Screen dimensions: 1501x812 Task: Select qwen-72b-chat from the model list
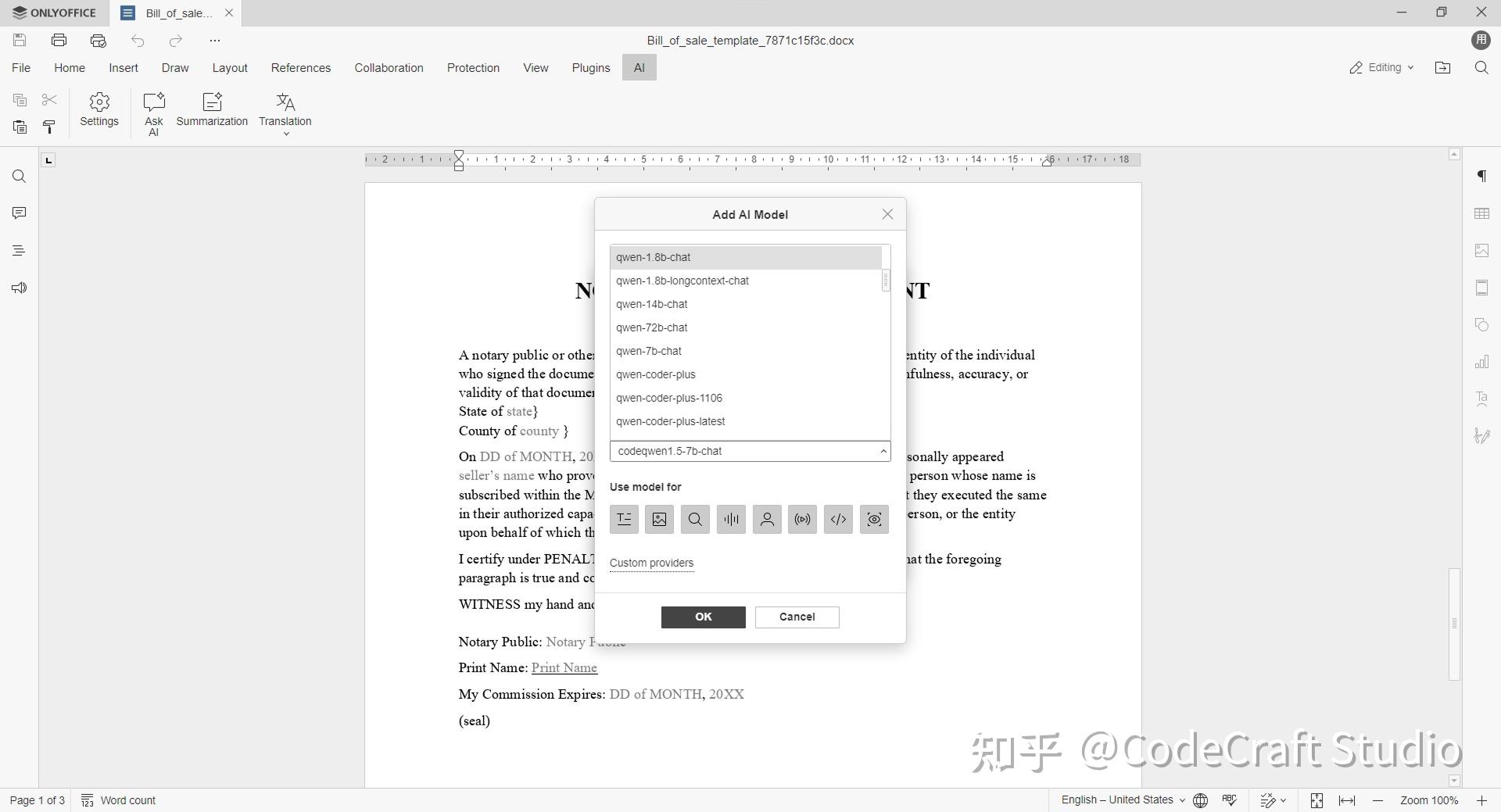652,327
